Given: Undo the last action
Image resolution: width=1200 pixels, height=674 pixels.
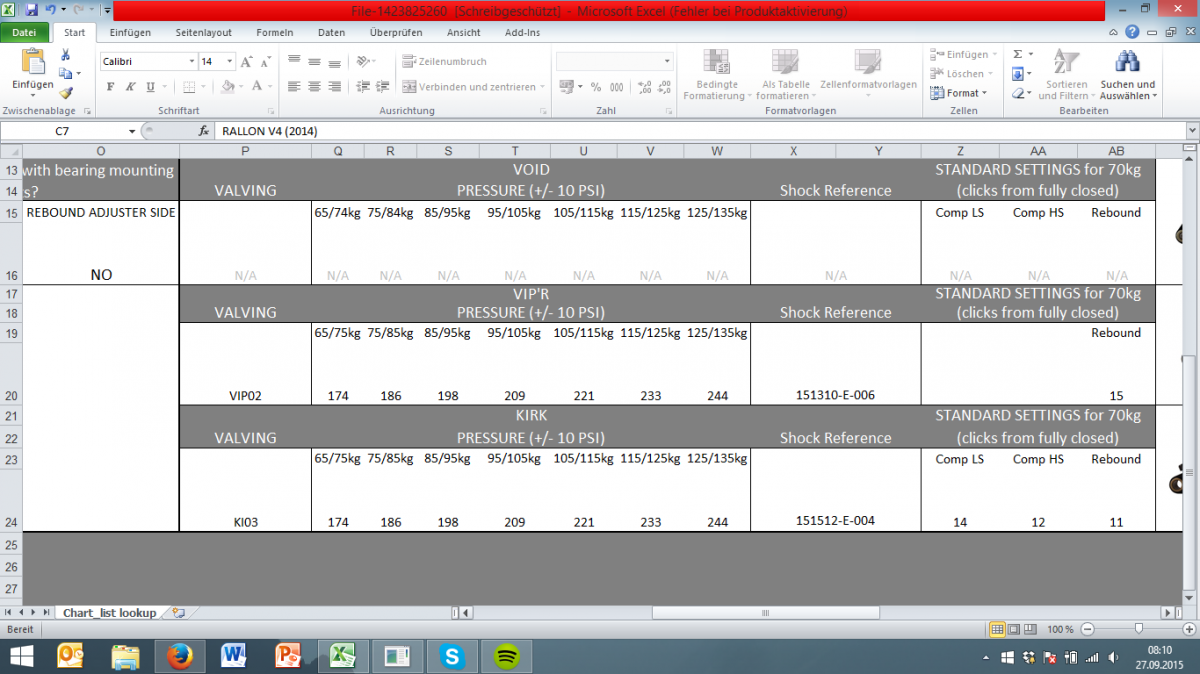Looking at the screenshot, I should [x=50, y=10].
